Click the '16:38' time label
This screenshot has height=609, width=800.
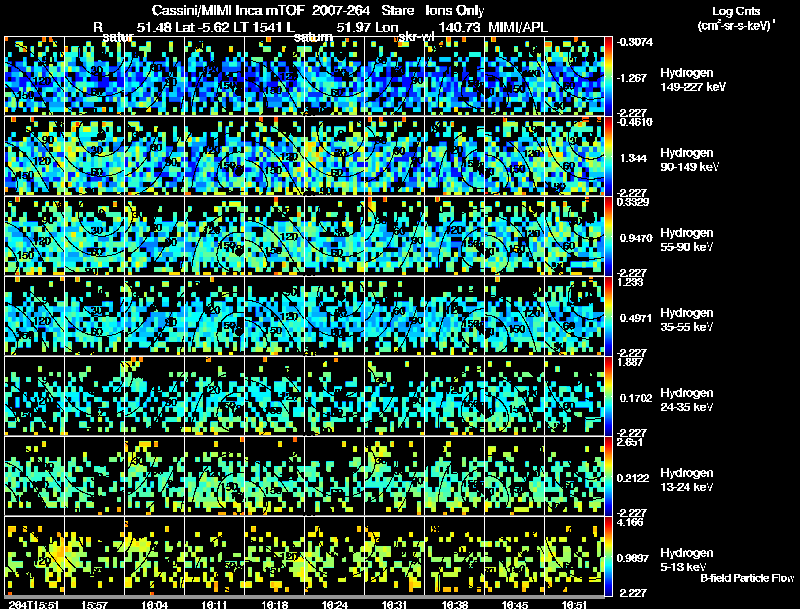pos(455,604)
